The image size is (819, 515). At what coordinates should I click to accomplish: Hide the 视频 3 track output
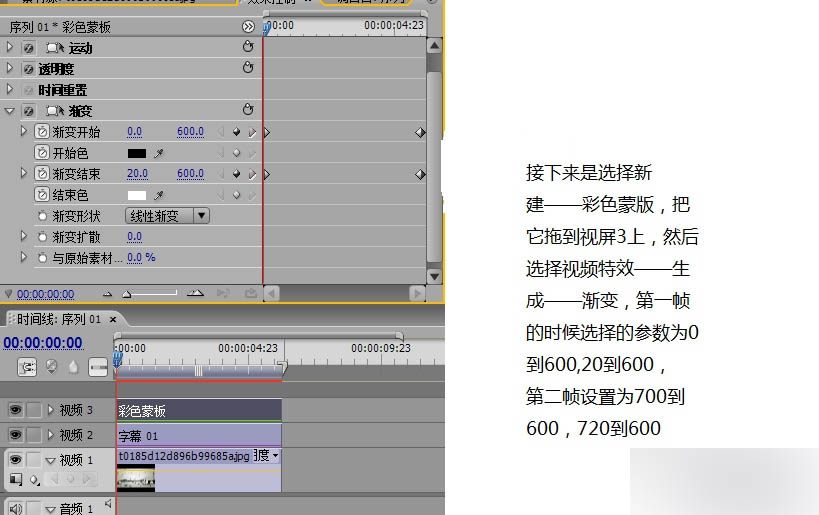click(x=16, y=410)
